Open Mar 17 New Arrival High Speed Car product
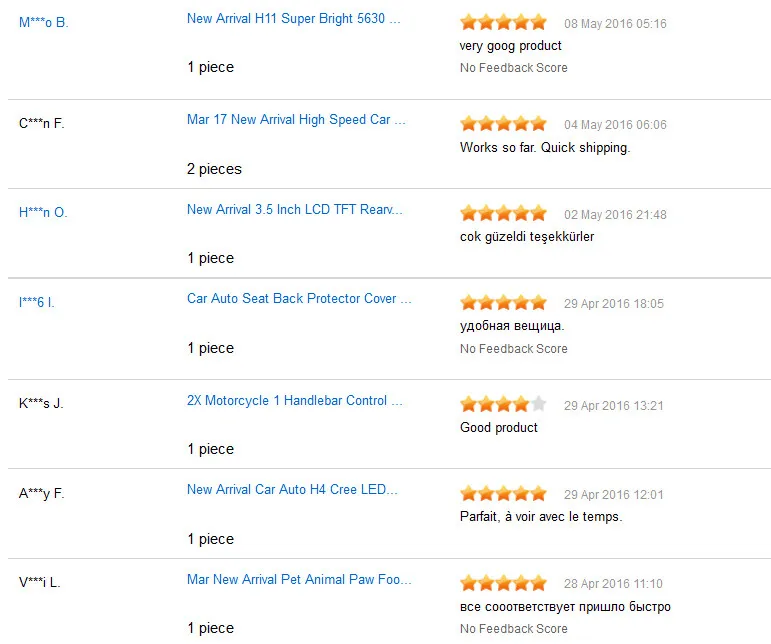 click(296, 119)
